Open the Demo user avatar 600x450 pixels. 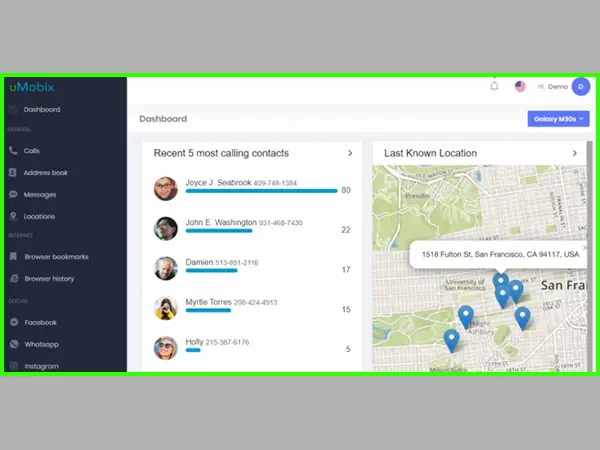click(x=580, y=86)
